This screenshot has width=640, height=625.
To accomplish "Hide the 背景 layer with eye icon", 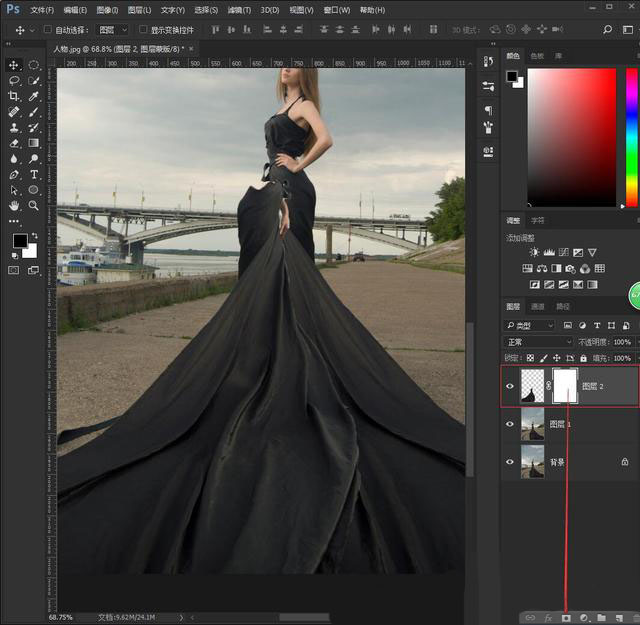I will click(510, 462).
